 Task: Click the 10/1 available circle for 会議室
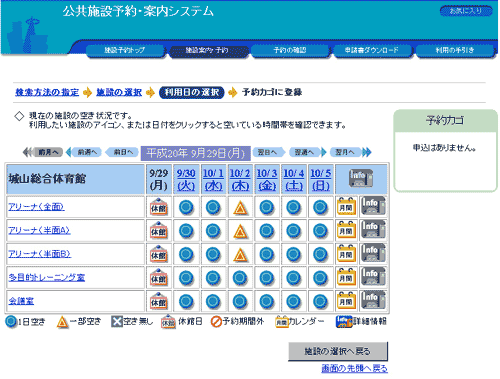point(213,302)
